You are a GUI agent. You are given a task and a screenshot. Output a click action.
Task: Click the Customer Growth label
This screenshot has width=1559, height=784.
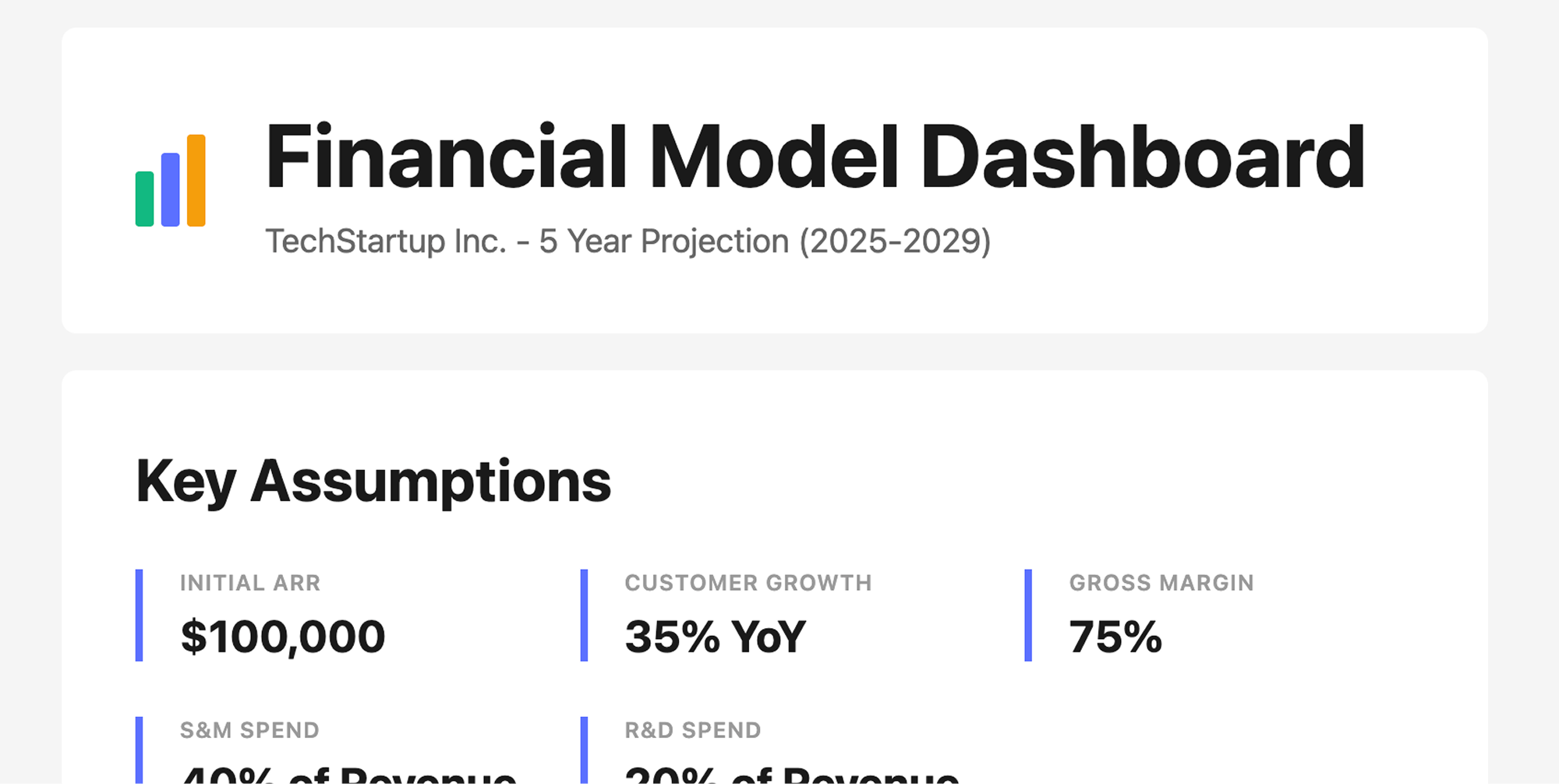[x=748, y=583]
